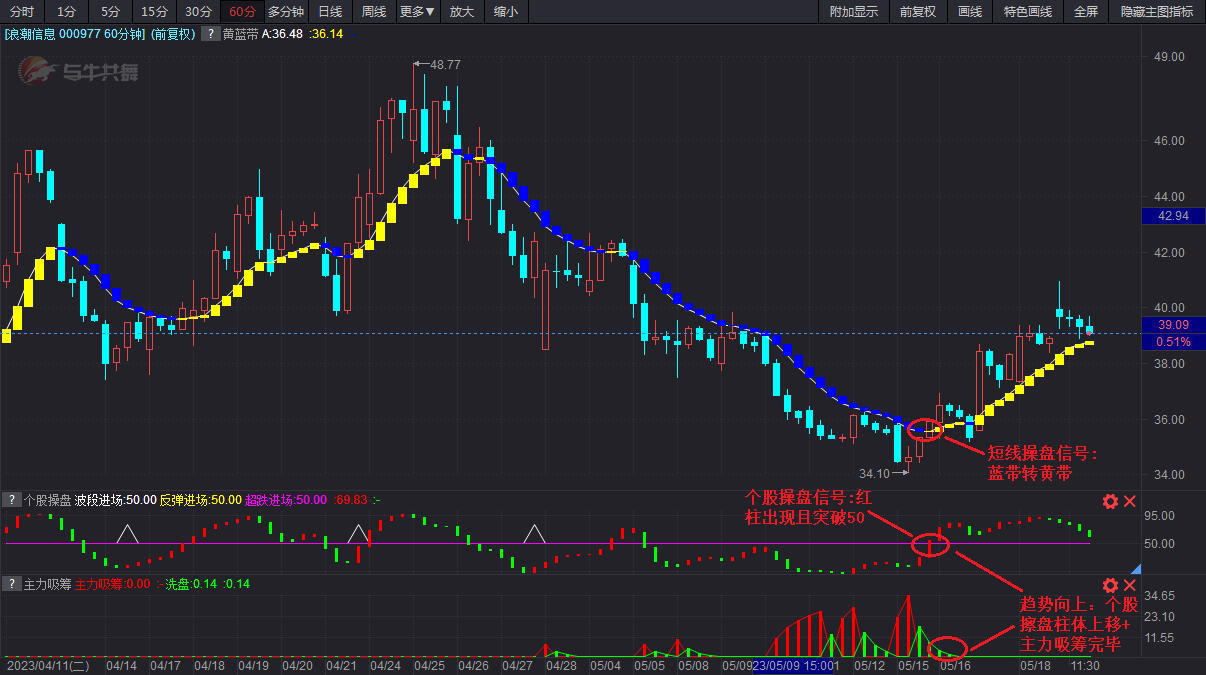Toggle 隐藏主图指标 button
This screenshot has height=675, width=1206.
click(1157, 12)
